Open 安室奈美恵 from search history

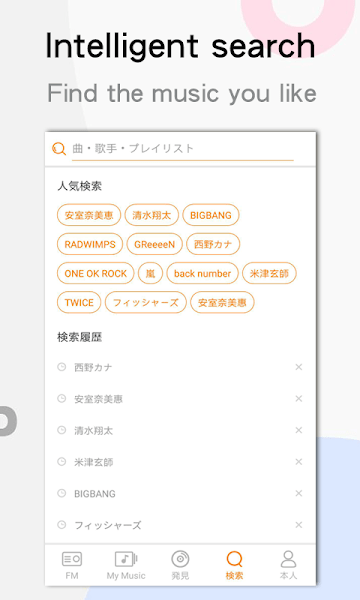[98, 399]
